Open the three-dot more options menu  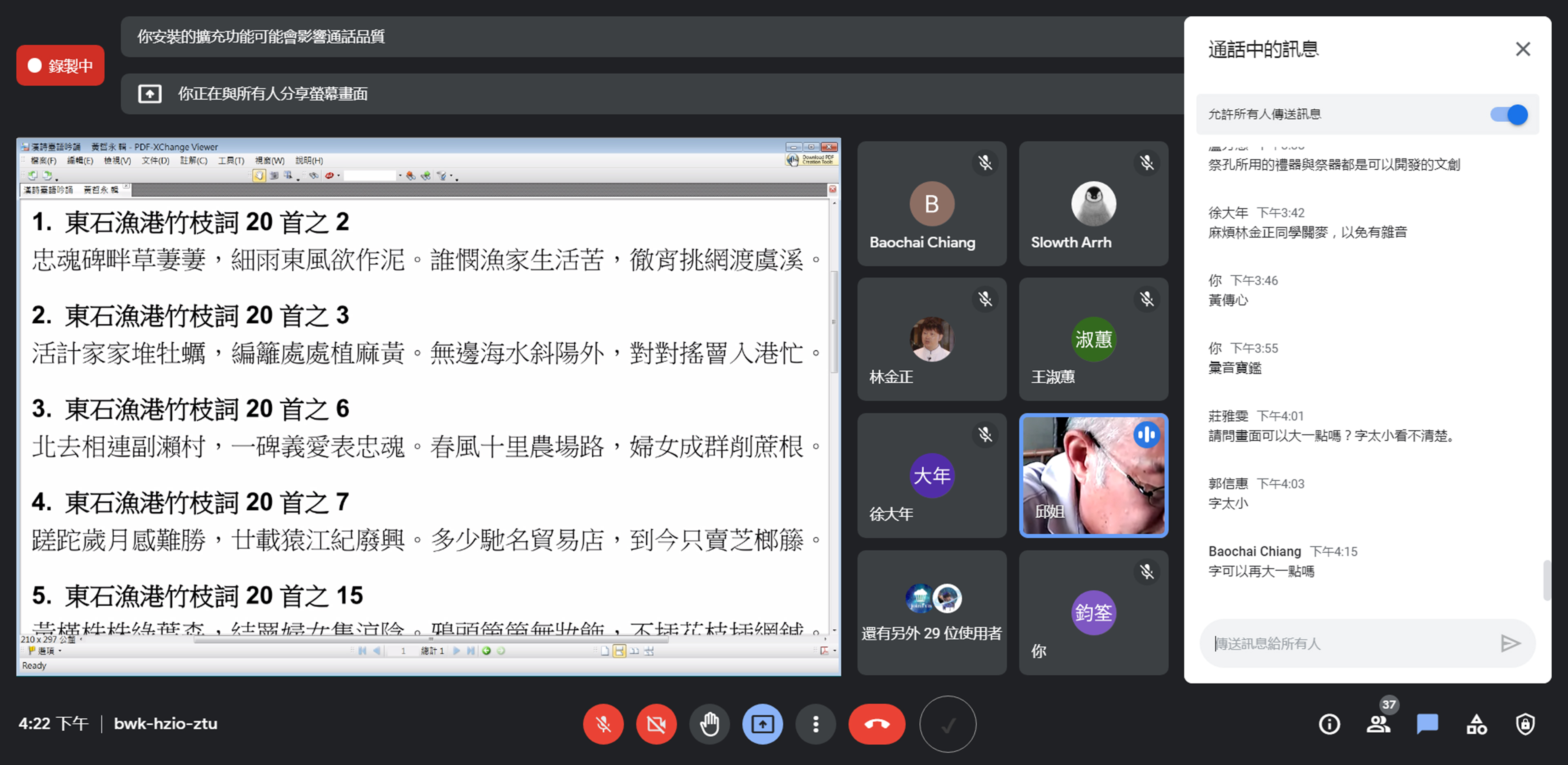click(x=816, y=724)
